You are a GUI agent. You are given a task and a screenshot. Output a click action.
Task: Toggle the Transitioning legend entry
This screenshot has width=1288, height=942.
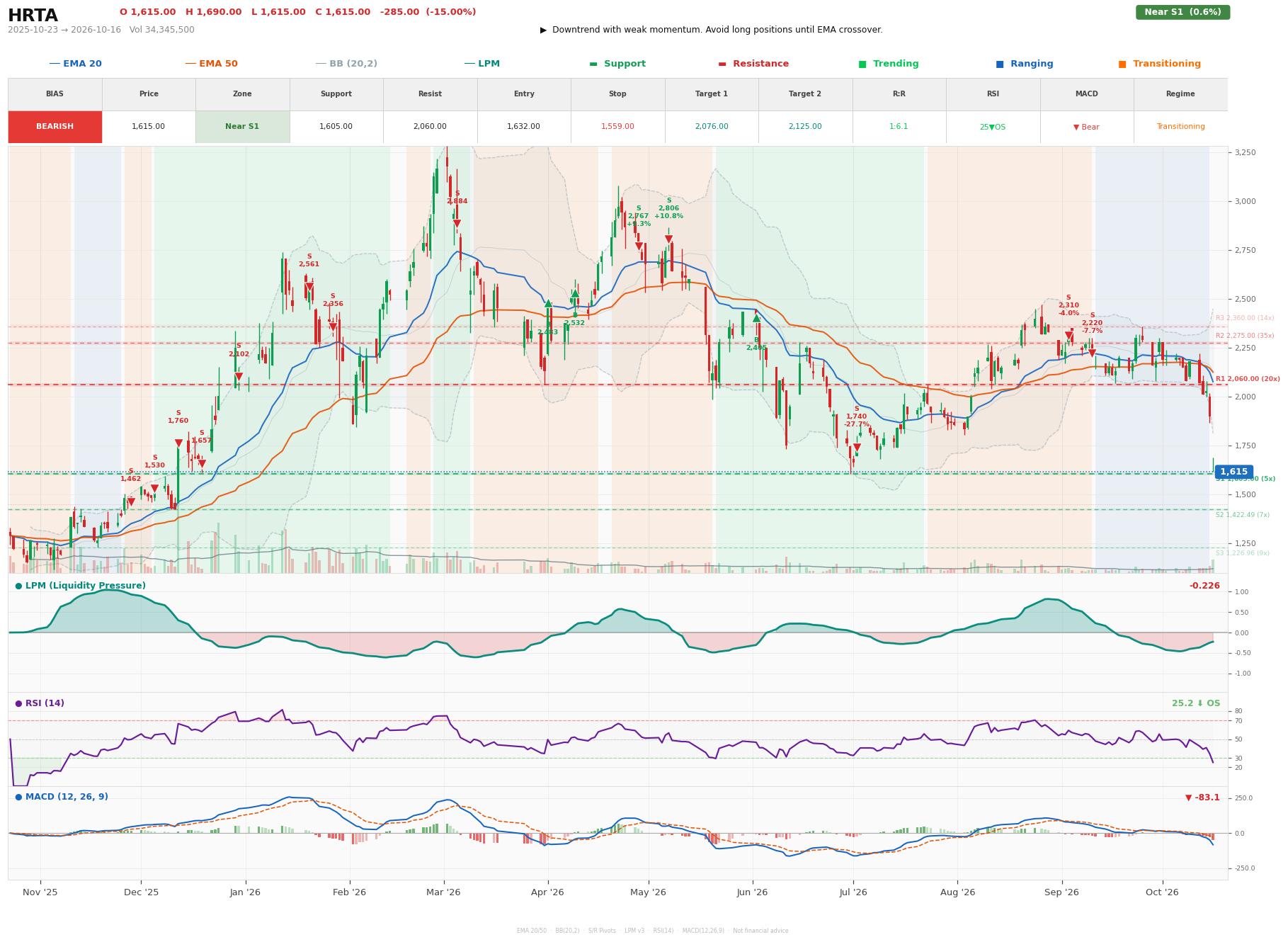pos(1160,64)
